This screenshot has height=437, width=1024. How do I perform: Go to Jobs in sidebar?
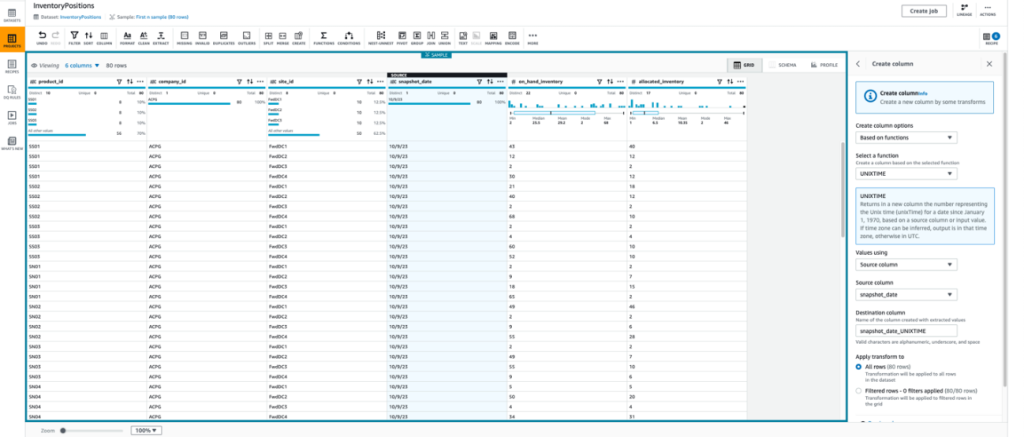pyautogui.click(x=12, y=118)
